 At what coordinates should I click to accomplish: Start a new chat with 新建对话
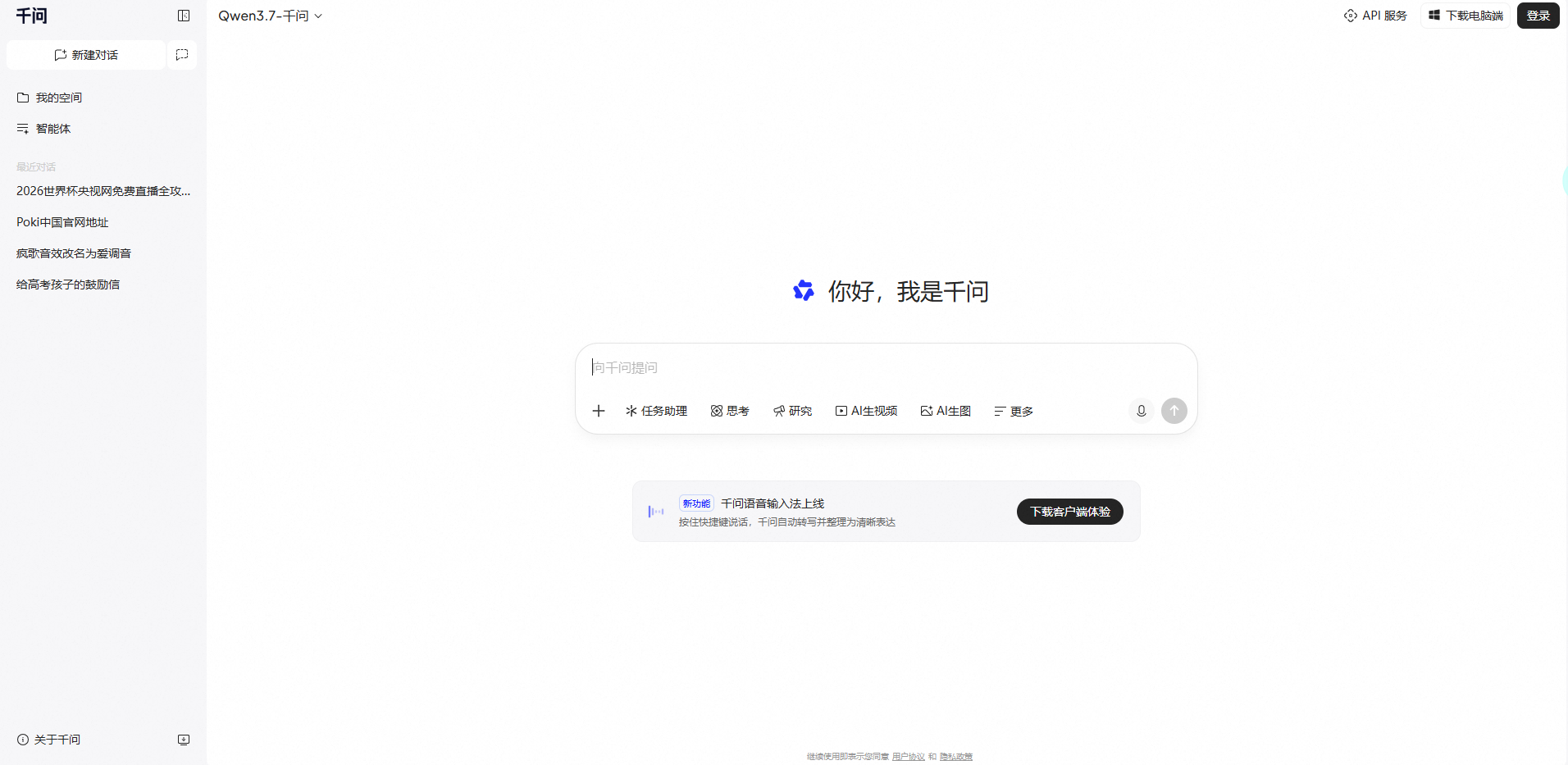(86, 55)
